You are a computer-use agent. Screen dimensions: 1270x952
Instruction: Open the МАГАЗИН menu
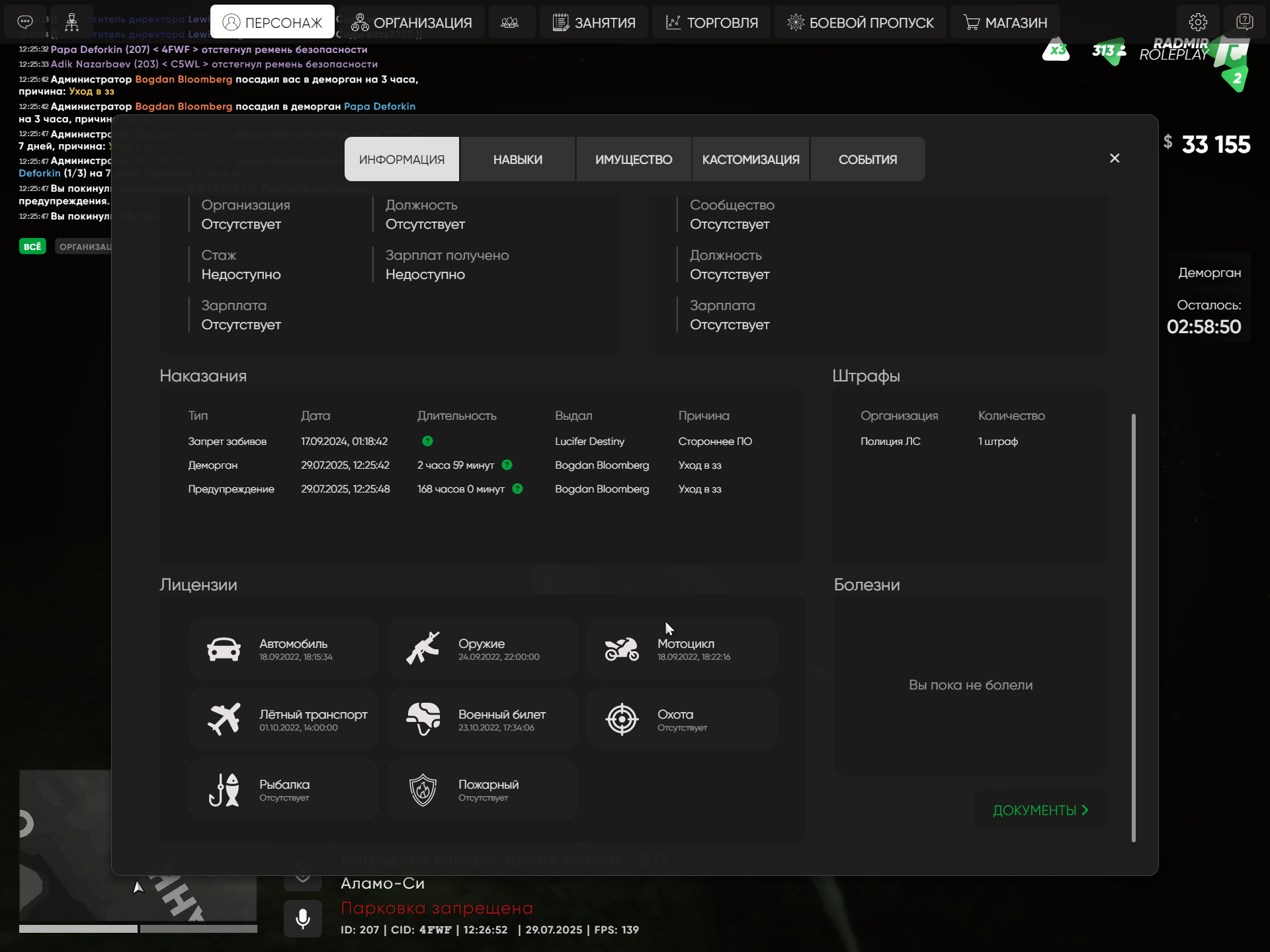[1005, 22]
